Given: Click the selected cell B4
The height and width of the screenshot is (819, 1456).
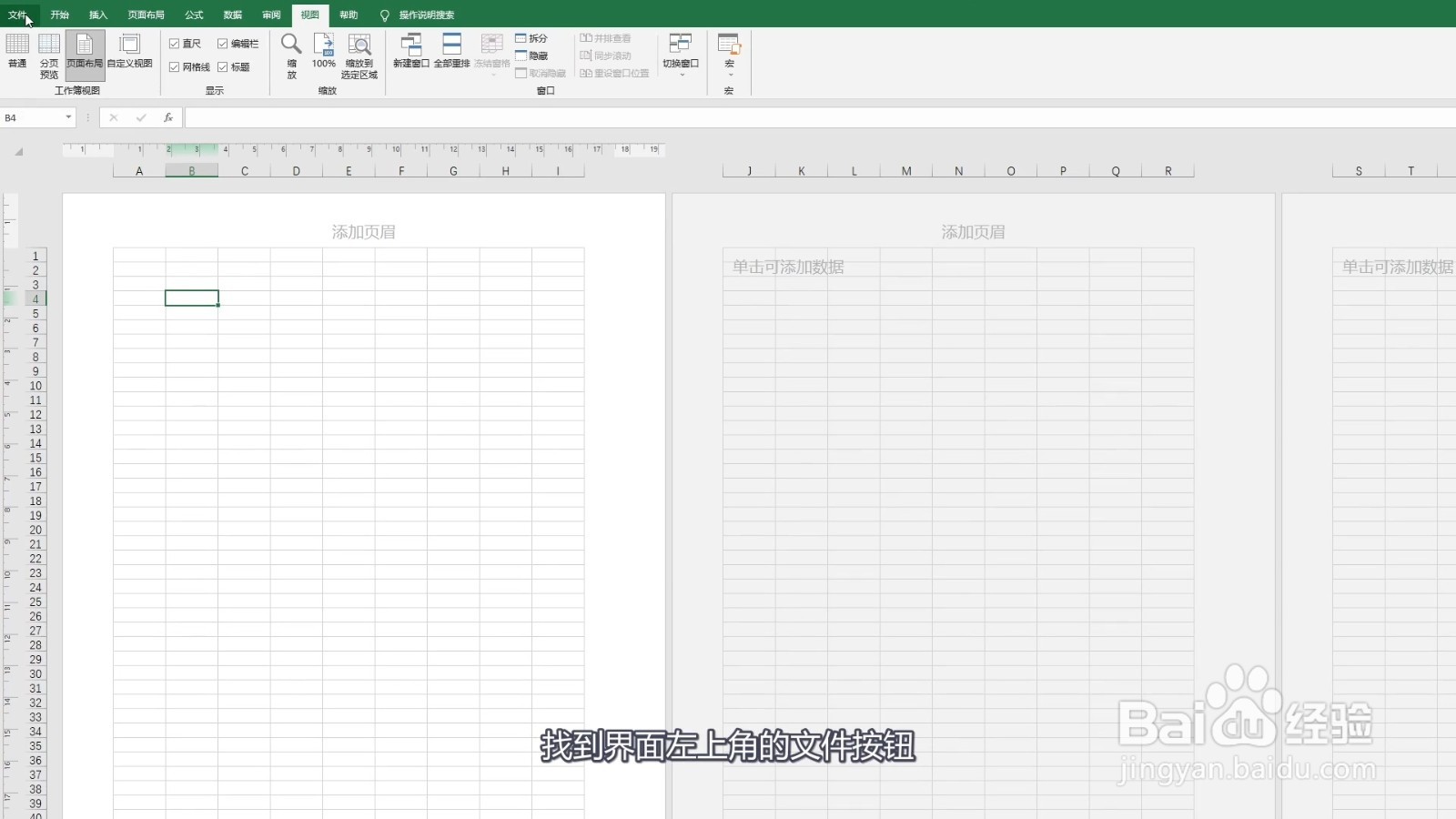Looking at the screenshot, I should 192,298.
